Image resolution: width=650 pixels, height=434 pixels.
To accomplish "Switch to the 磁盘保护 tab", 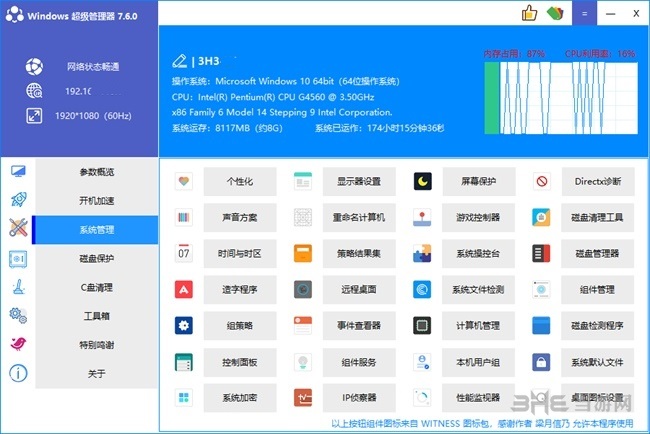I will click(x=97, y=258).
